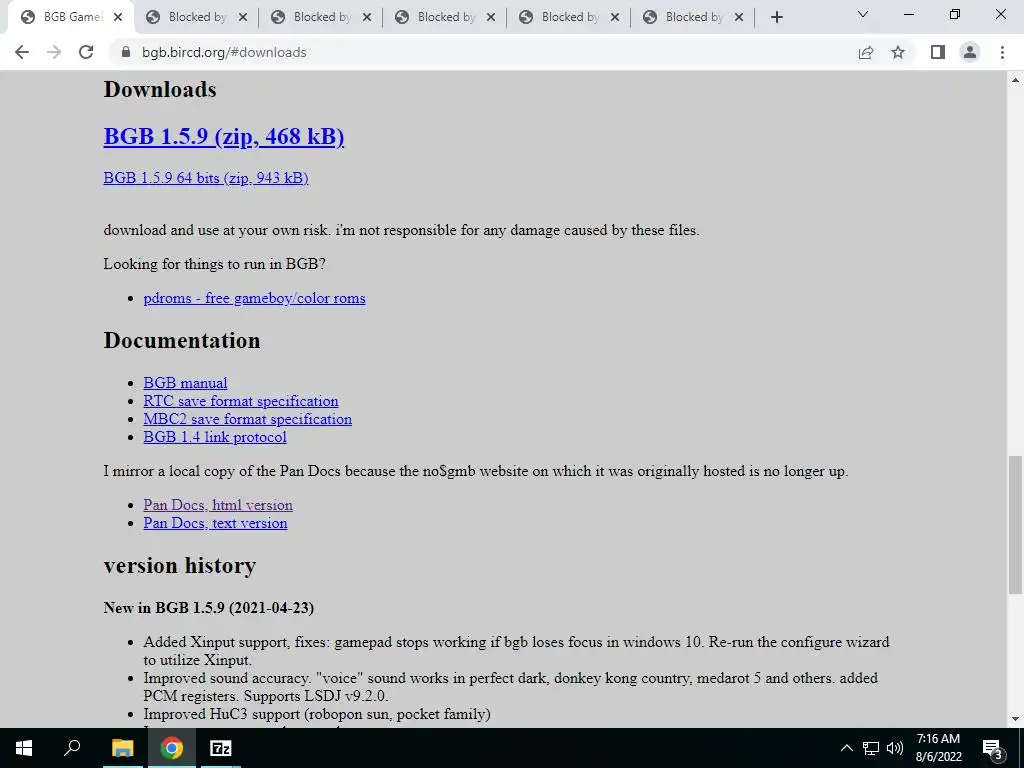Click the Downloads heading
The image size is (1024, 768).
click(x=160, y=89)
